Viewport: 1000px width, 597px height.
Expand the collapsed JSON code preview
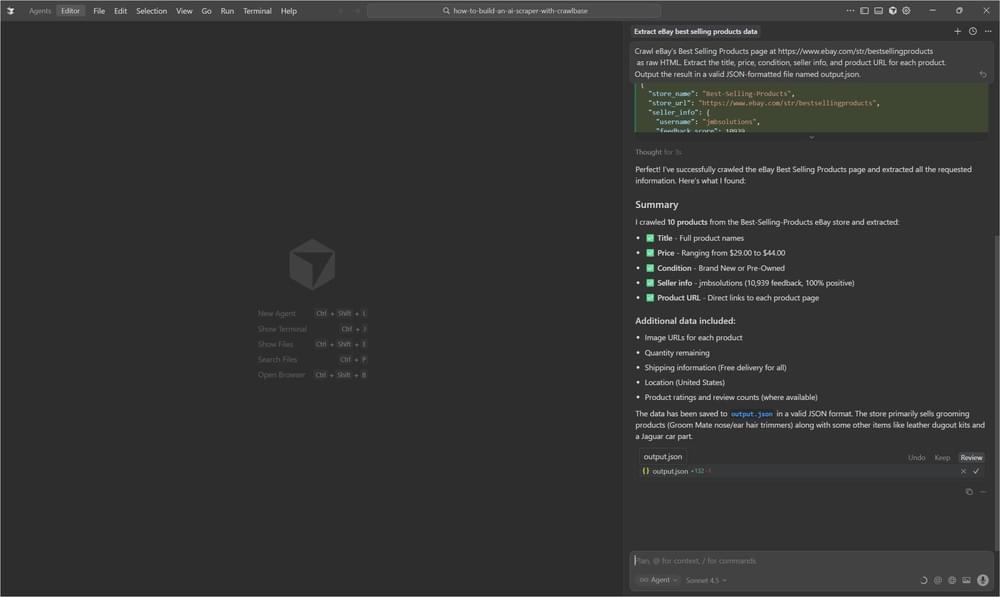(811, 137)
